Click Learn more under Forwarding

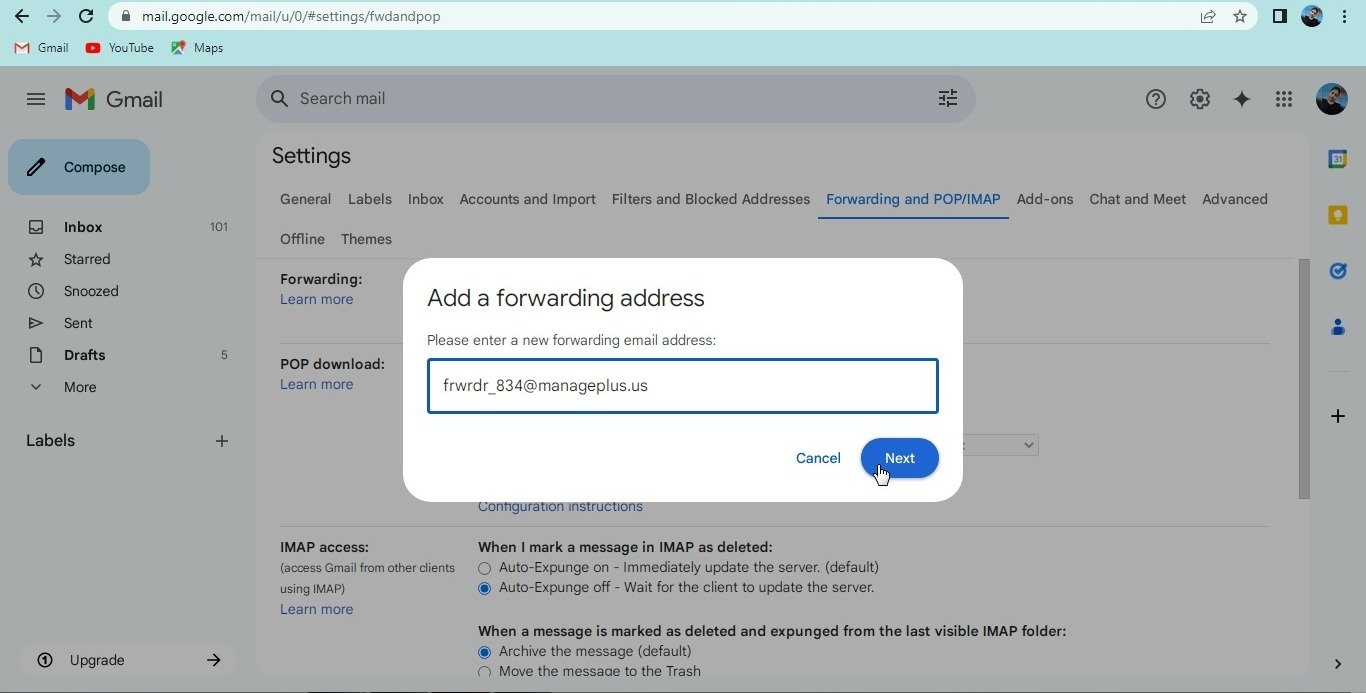click(x=316, y=299)
